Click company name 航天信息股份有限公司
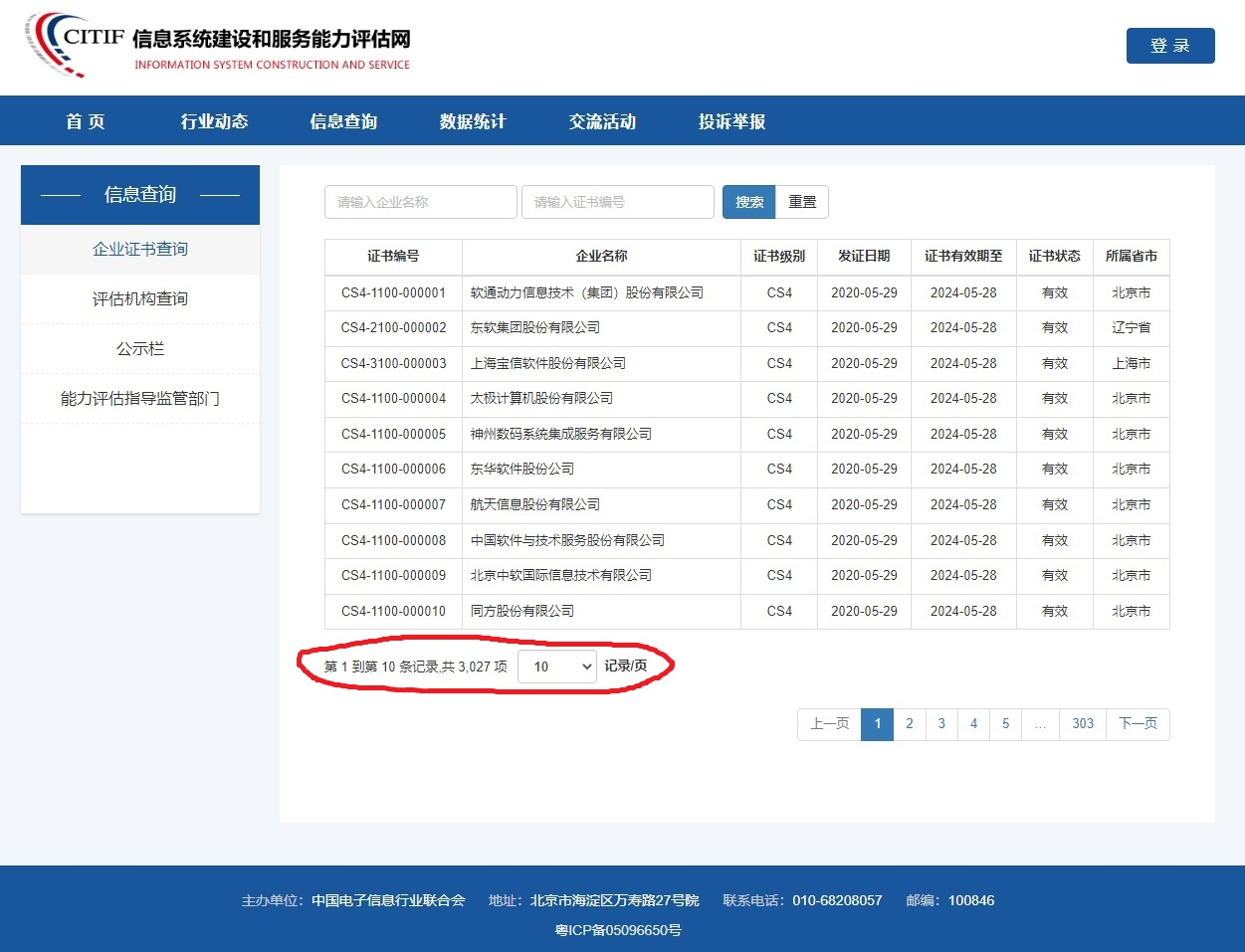The height and width of the screenshot is (952, 1245). click(535, 505)
